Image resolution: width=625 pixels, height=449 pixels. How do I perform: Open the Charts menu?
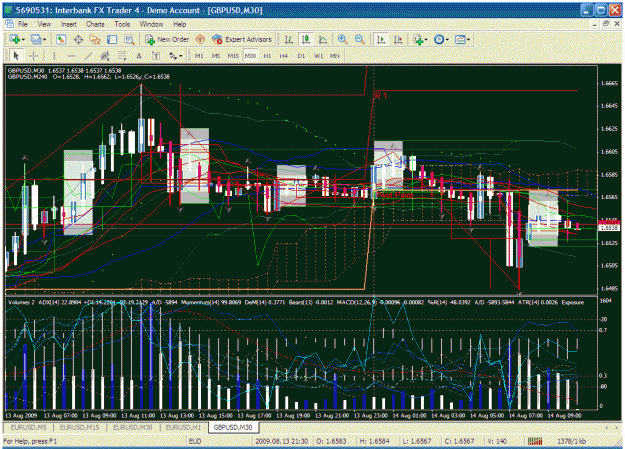pyautogui.click(x=95, y=24)
